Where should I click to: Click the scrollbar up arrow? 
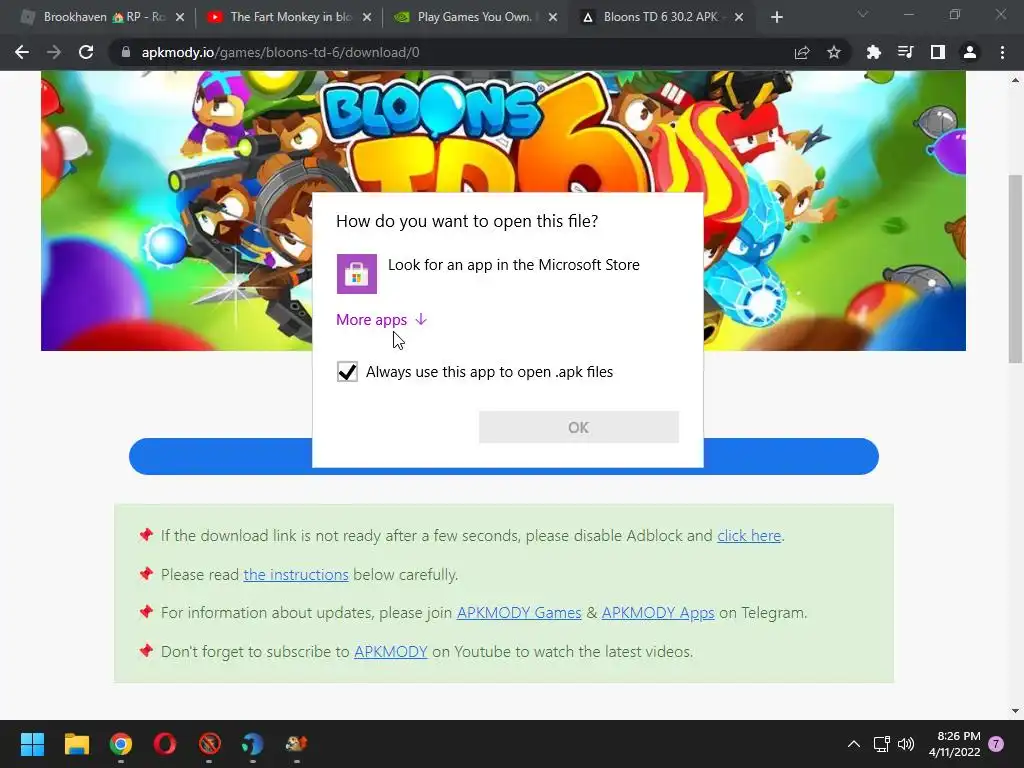coord(1015,80)
